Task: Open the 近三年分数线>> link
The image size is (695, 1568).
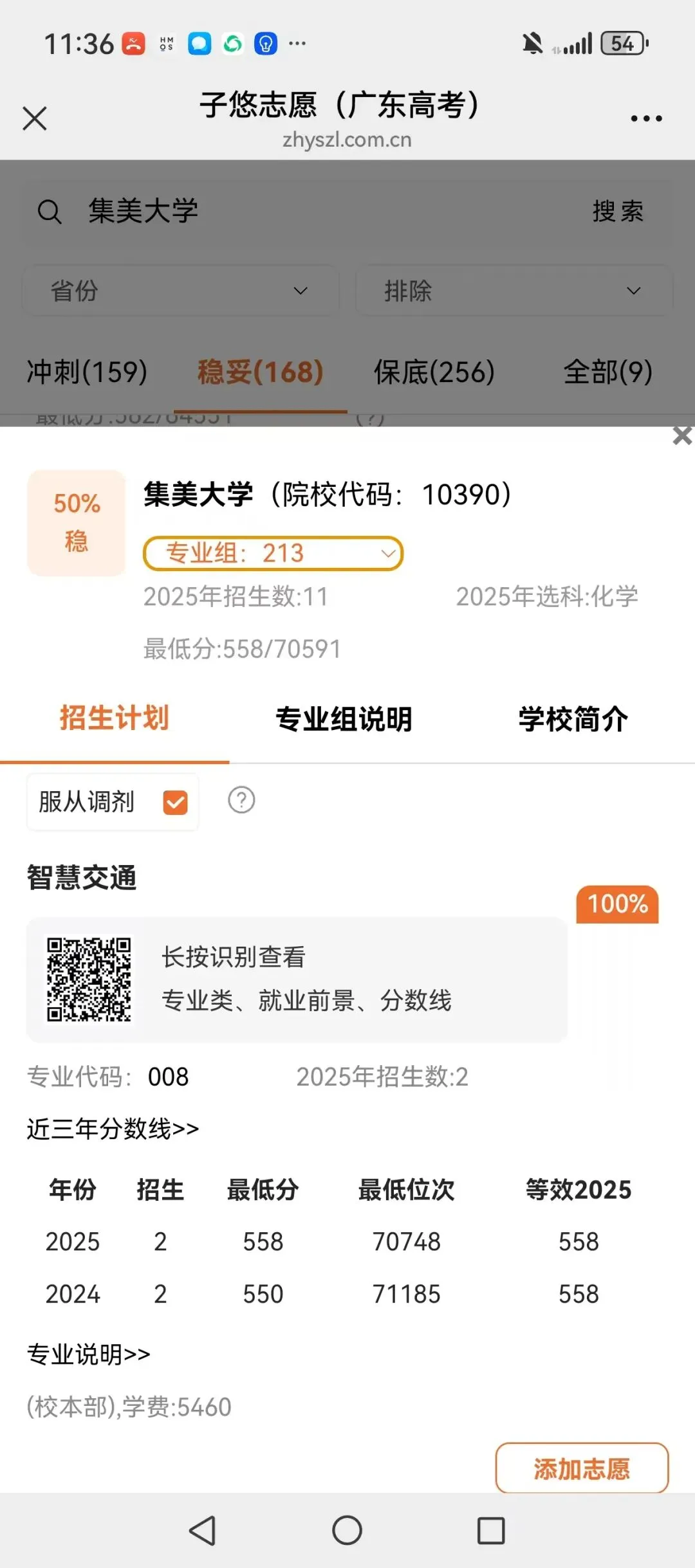Action: coord(113,1129)
